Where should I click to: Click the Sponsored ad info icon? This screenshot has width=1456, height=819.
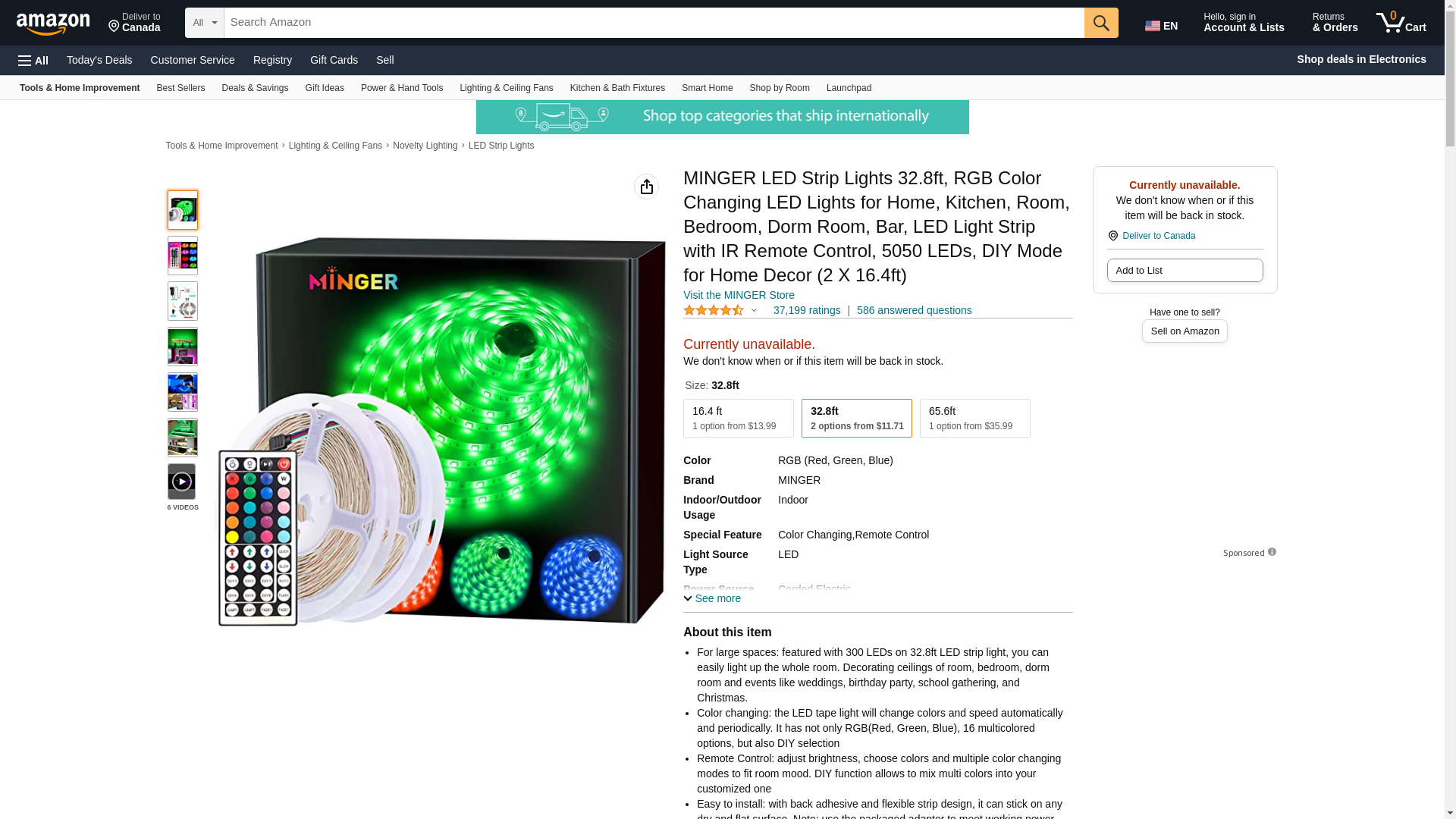[1272, 552]
